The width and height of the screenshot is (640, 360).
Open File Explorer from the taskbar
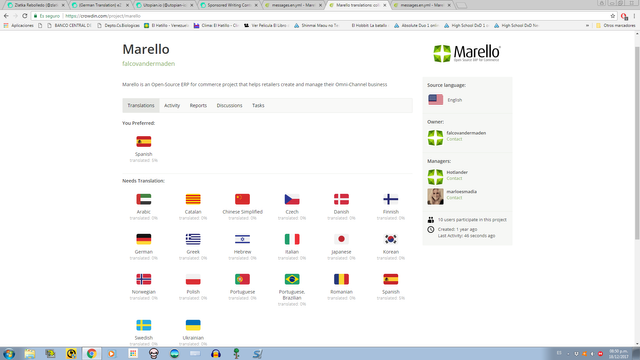click(x=30, y=353)
